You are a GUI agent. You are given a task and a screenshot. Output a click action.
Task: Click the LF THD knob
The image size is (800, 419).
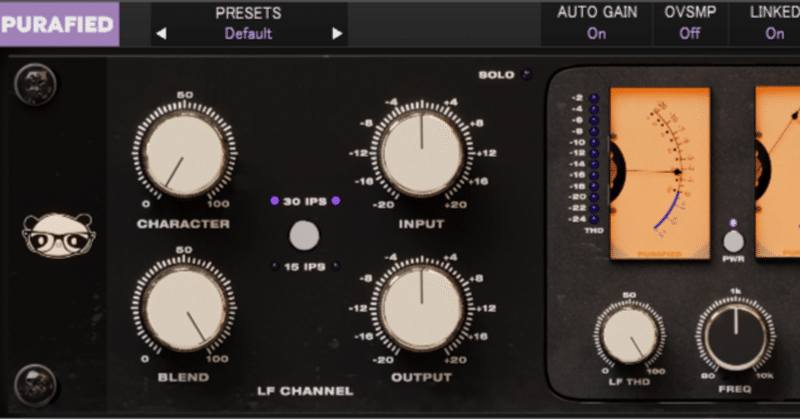pyautogui.click(x=630, y=335)
